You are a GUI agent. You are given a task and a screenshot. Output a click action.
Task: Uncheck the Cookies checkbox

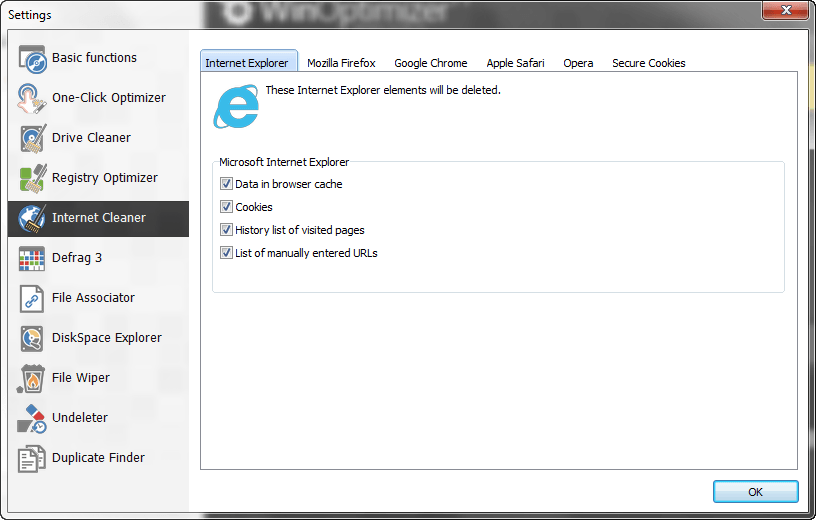[x=226, y=207]
